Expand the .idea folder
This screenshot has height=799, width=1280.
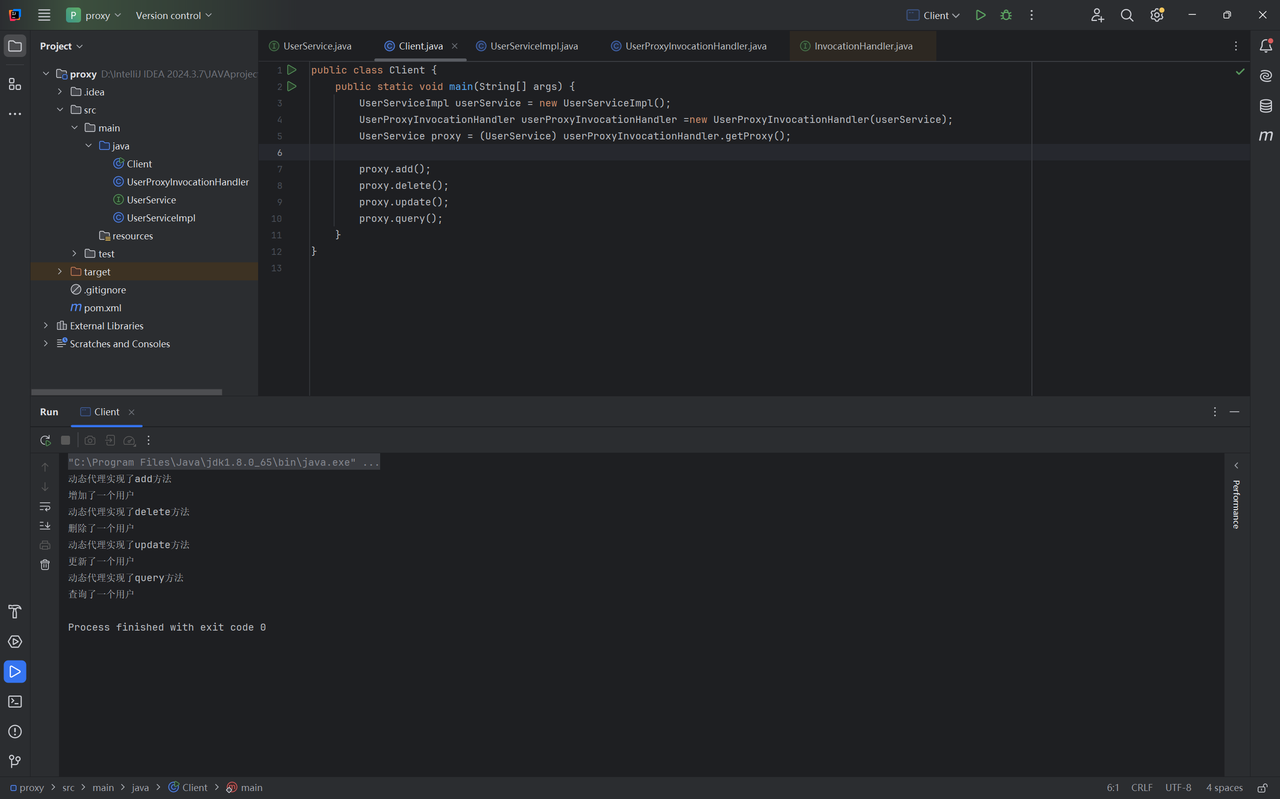coord(60,92)
